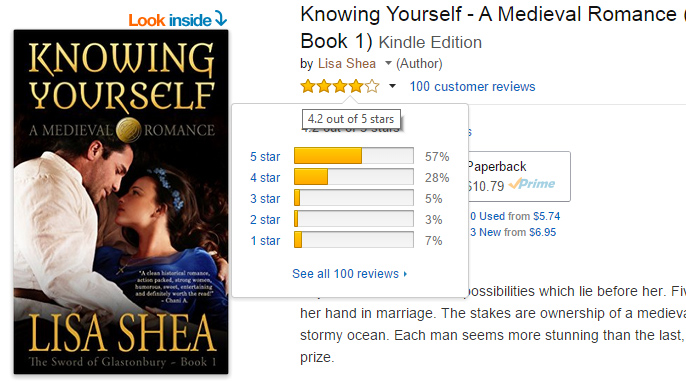Choose the Paperback format option
Screen dimensions: 686x382
point(519,176)
